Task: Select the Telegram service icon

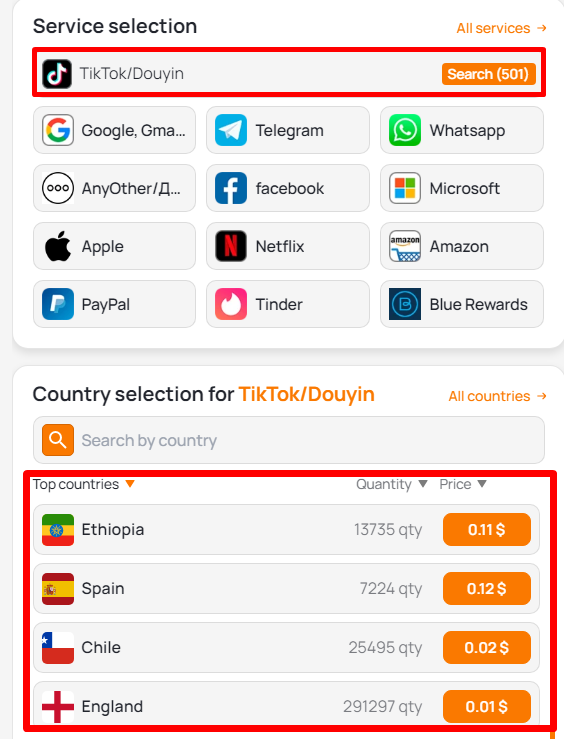Action: click(x=231, y=130)
